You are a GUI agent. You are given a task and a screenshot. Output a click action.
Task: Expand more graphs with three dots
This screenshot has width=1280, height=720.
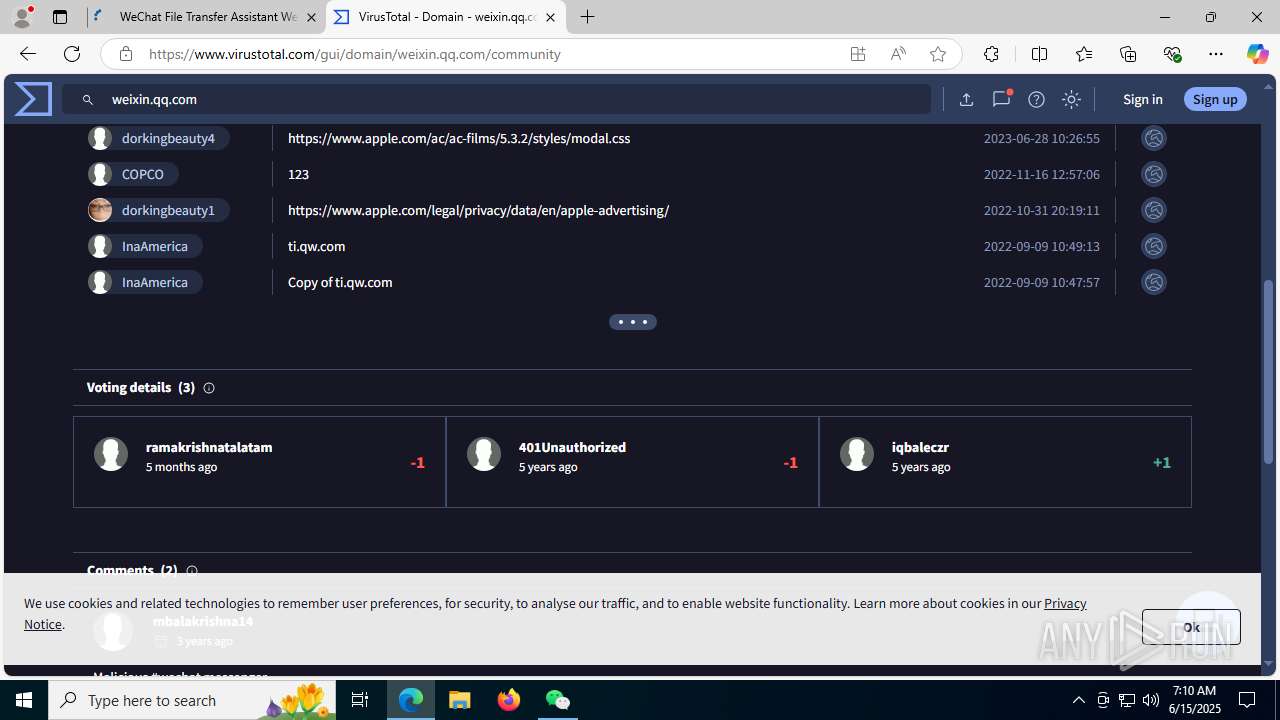pos(633,322)
